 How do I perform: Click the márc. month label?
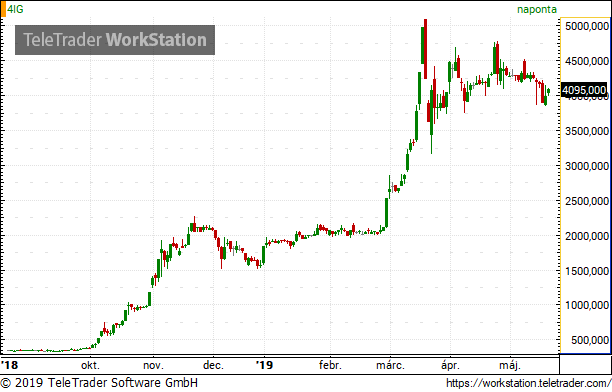tap(390, 365)
